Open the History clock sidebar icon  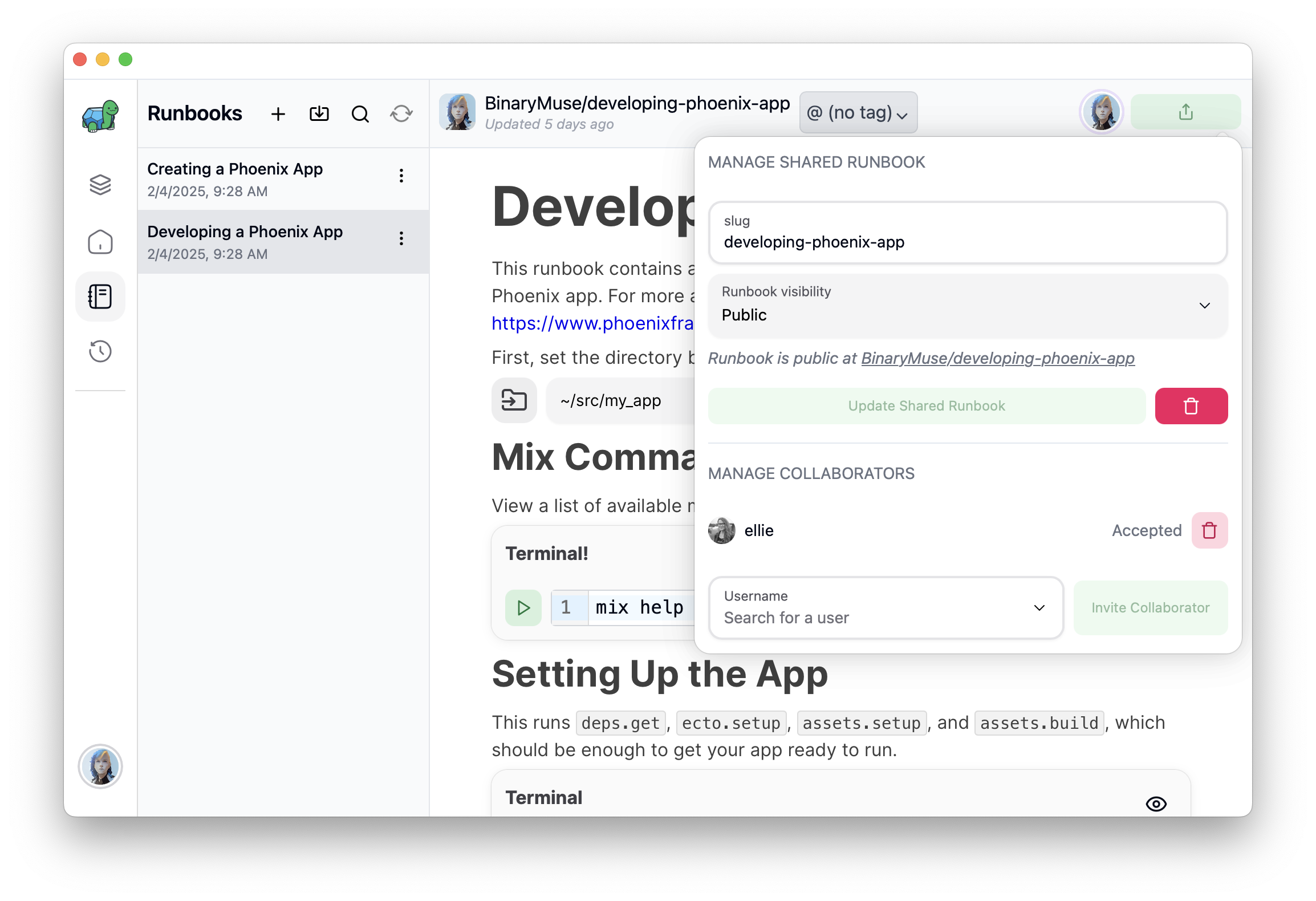click(x=100, y=351)
